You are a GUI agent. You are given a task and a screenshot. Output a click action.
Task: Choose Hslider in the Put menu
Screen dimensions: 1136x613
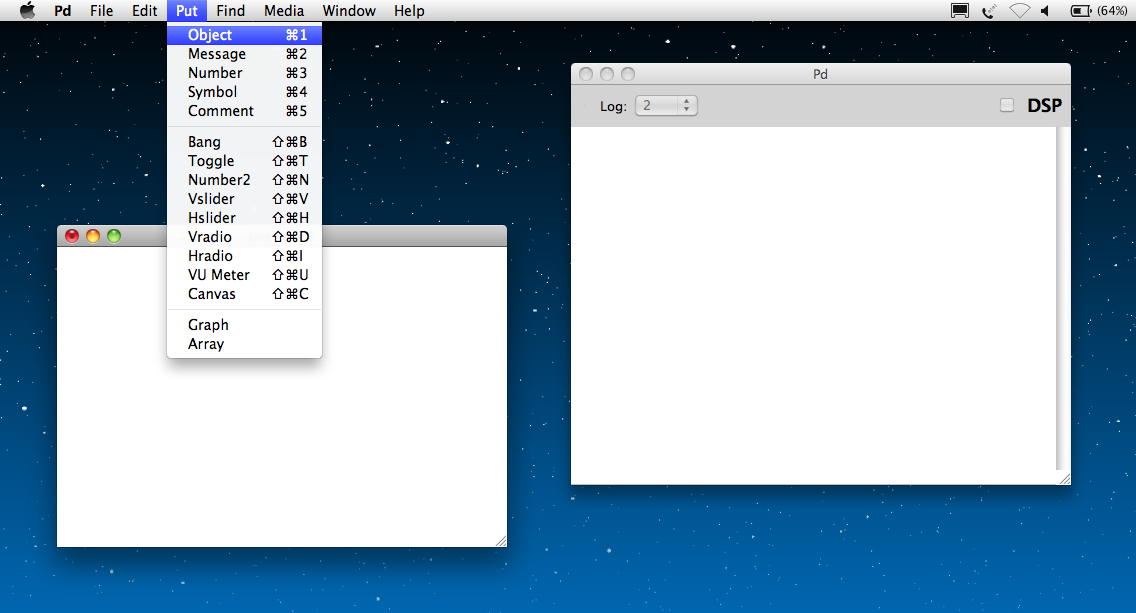coord(244,218)
